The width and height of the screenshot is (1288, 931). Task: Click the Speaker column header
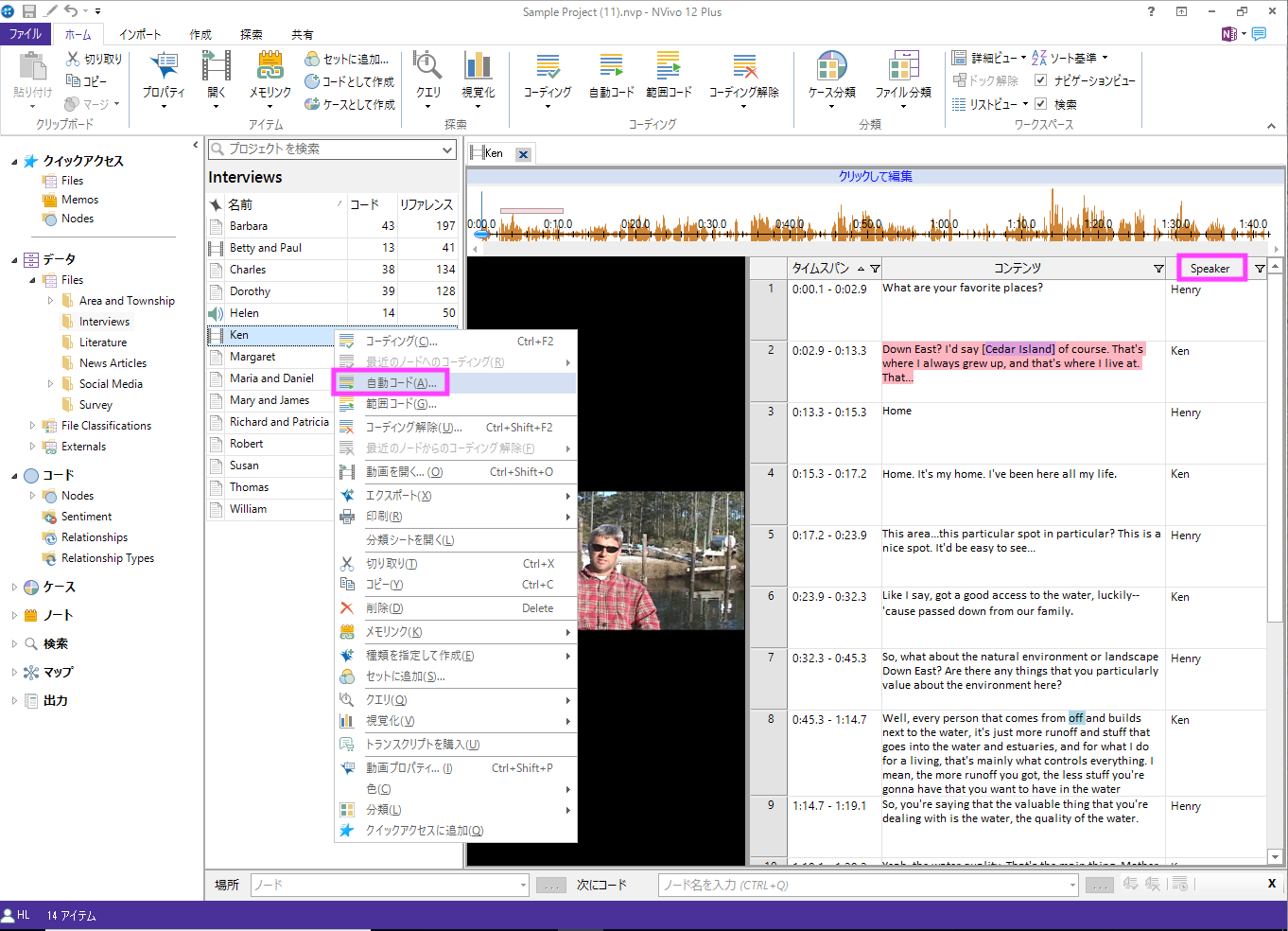pos(1210,269)
